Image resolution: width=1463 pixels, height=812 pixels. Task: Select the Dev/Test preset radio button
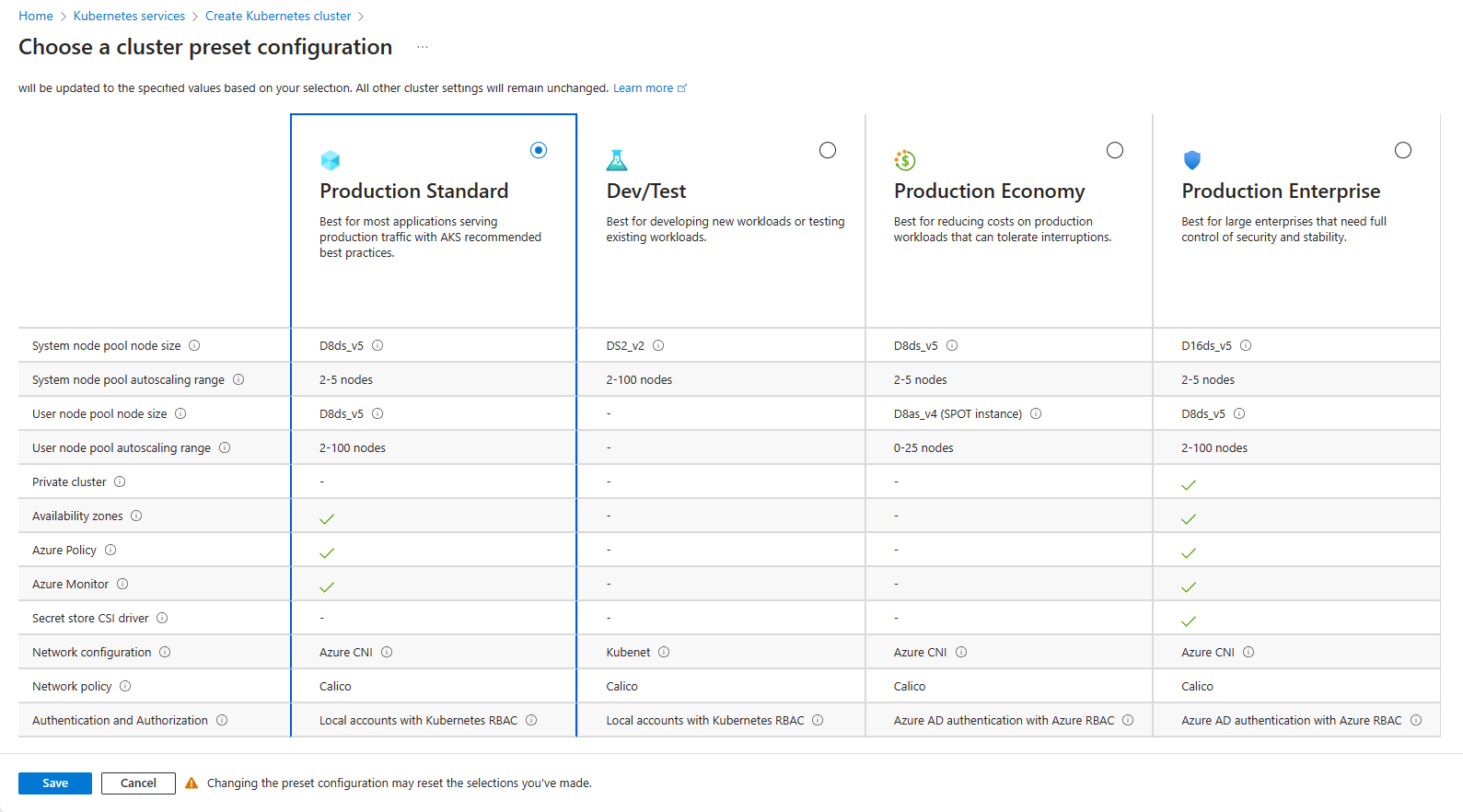[x=828, y=150]
